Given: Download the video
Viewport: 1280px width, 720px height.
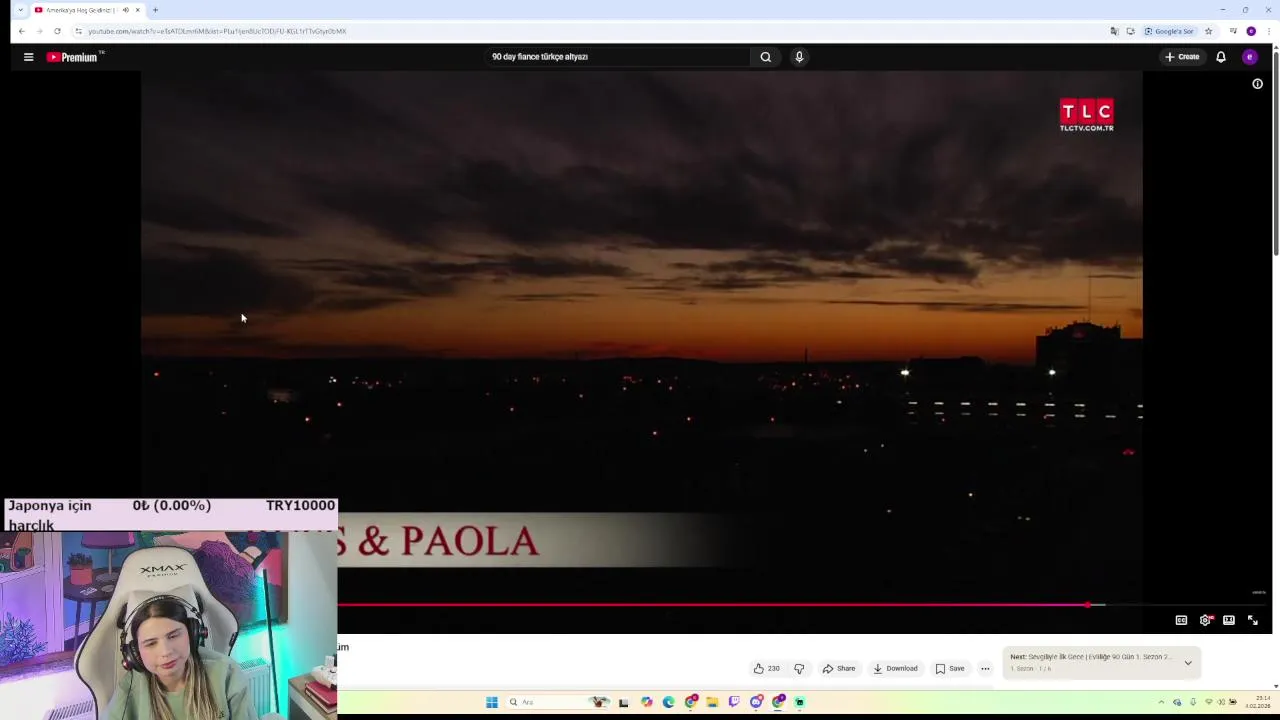Looking at the screenshot, I should [895, 668].
